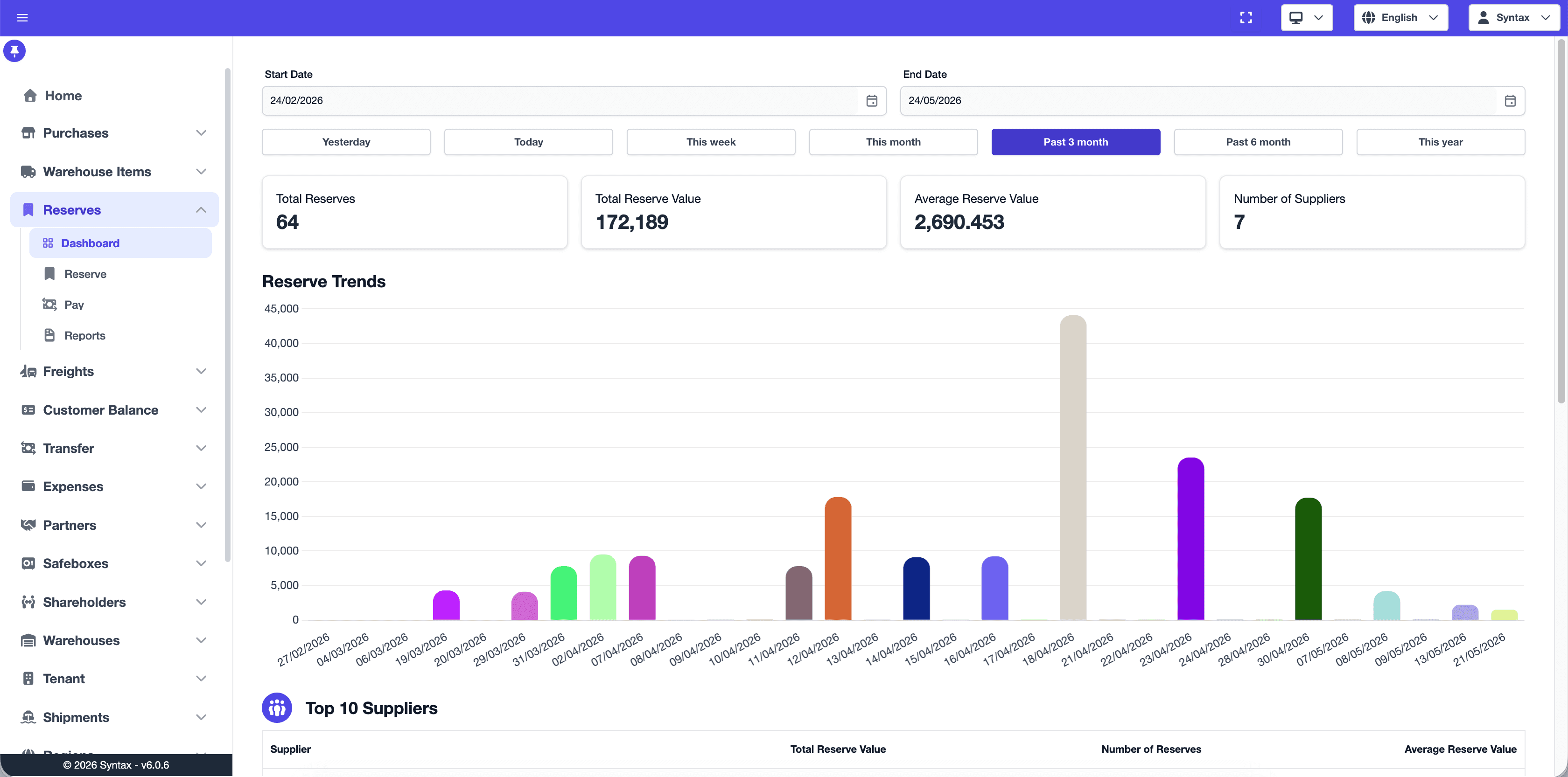Click the This month button

(x=893, y=142)
